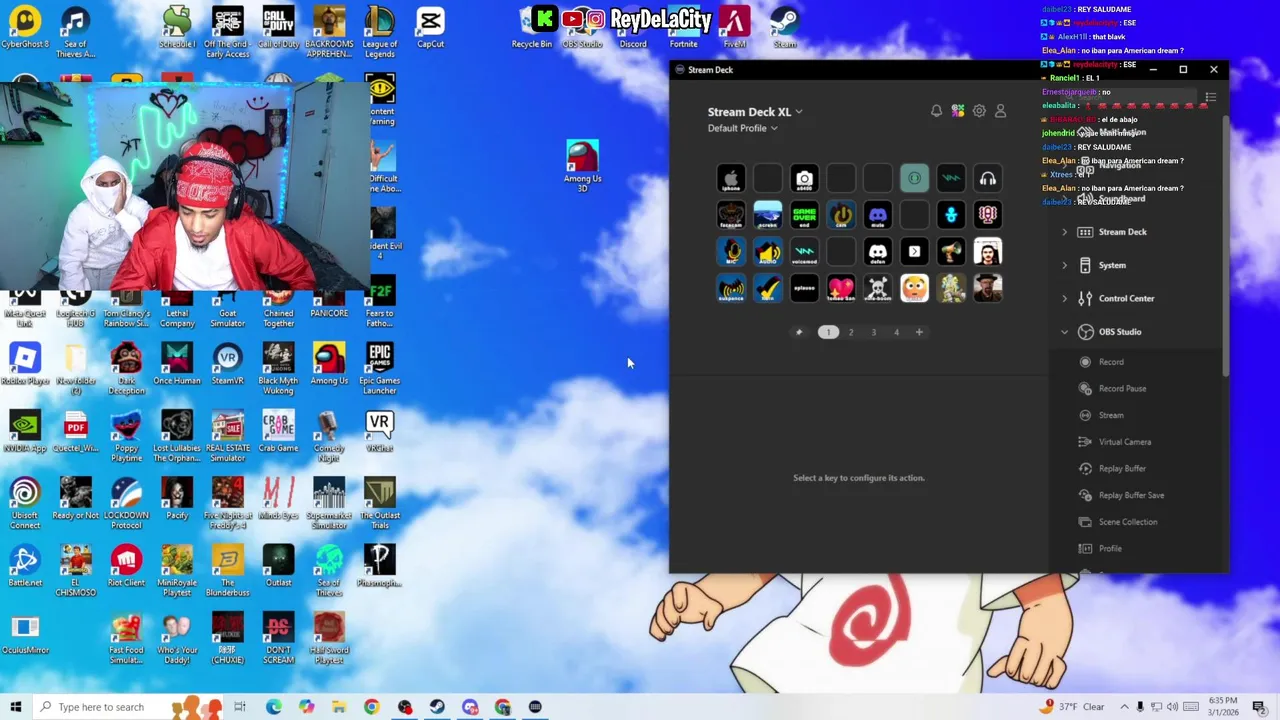Toggle actions list view icon
The width and height of the screenshot is (1280, 720).
[x=1210, y=97]
